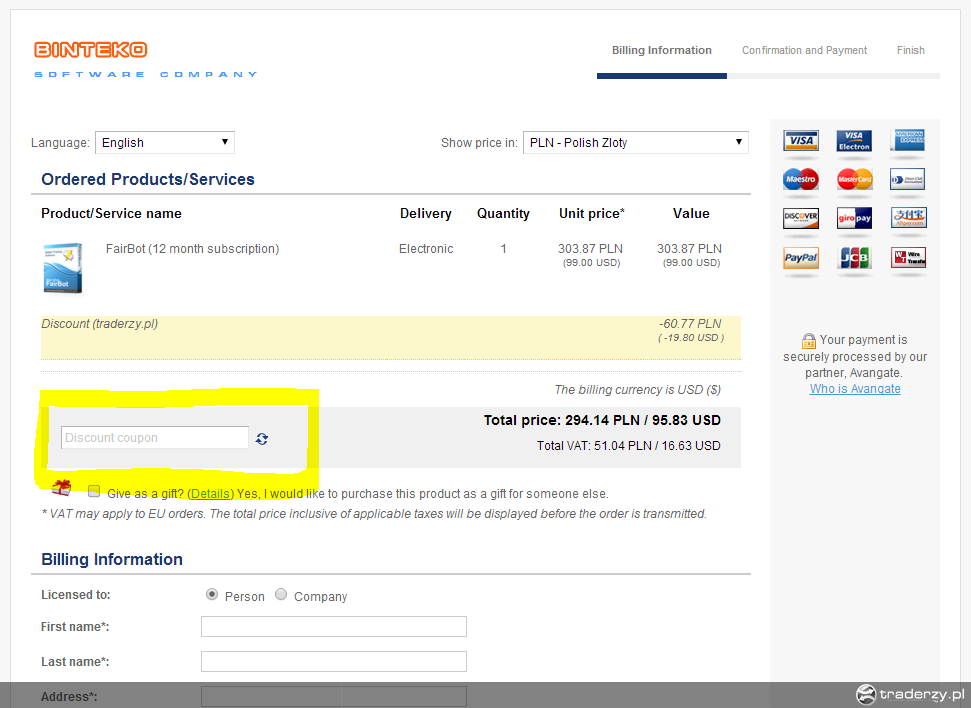Click the refresh icon beside Discount coupon
This screenshot has width=971, height=708.
(x=262, y=439)
